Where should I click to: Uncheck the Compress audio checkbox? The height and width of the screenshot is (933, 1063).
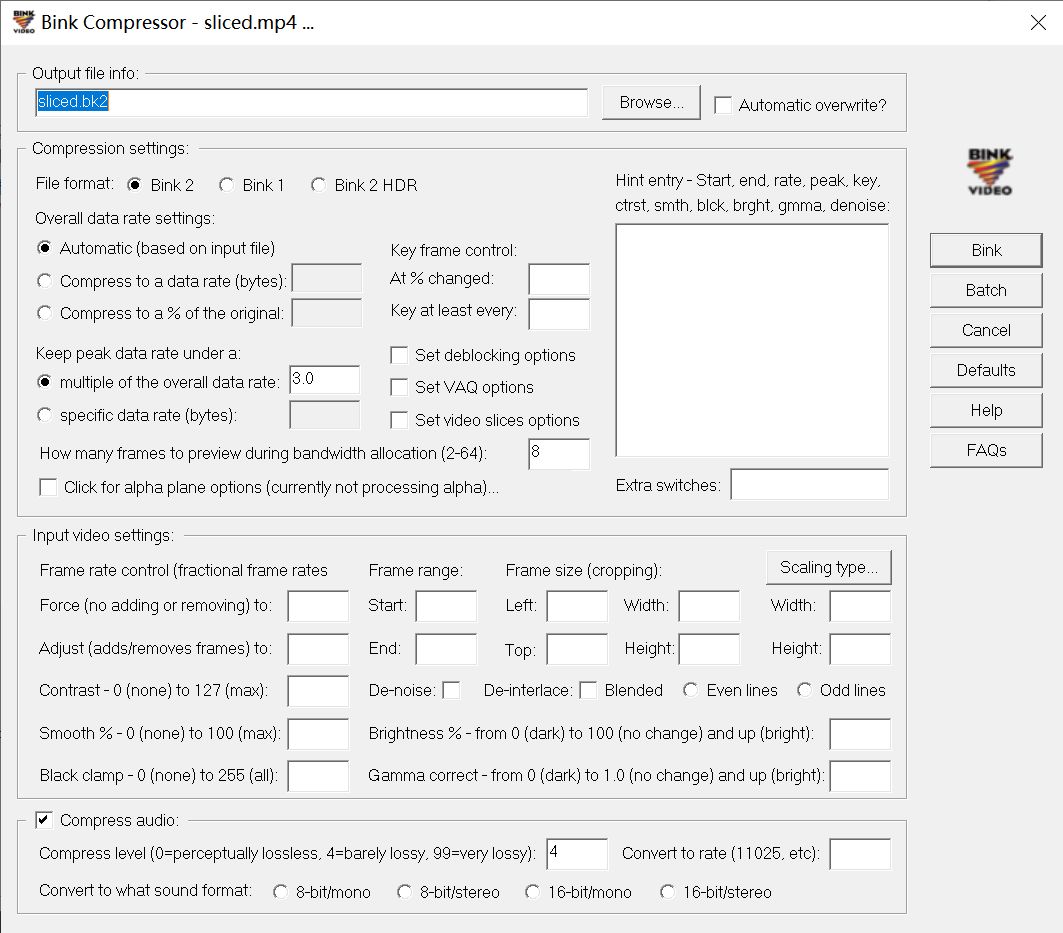(x=44, y=820)
